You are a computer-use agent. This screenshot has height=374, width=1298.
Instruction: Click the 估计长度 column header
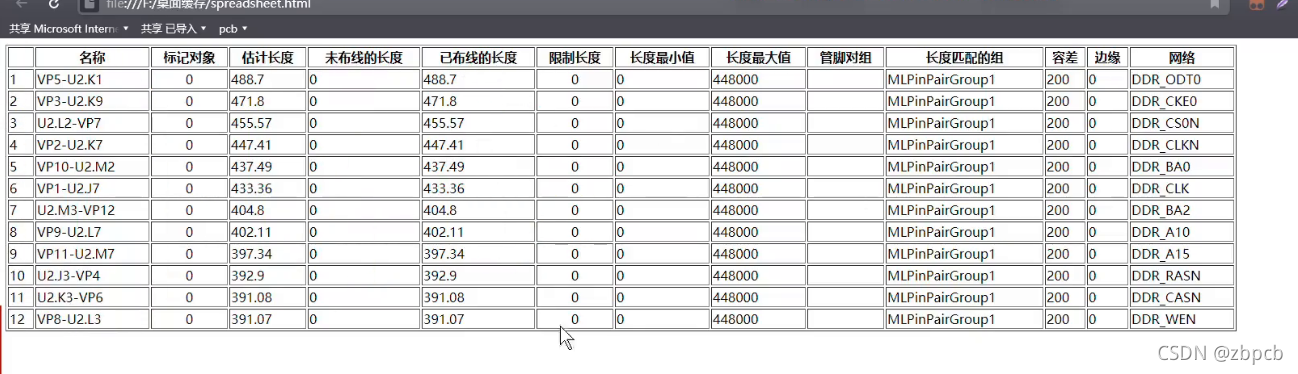click(267, 58)
